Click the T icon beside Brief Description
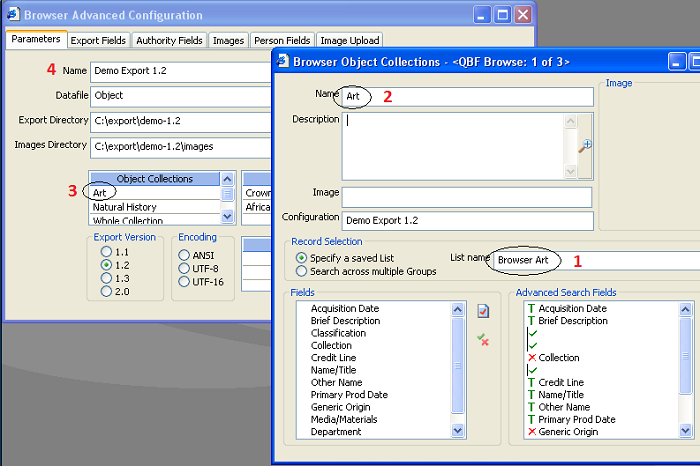The image size is (700, 466). click(531, 320)
